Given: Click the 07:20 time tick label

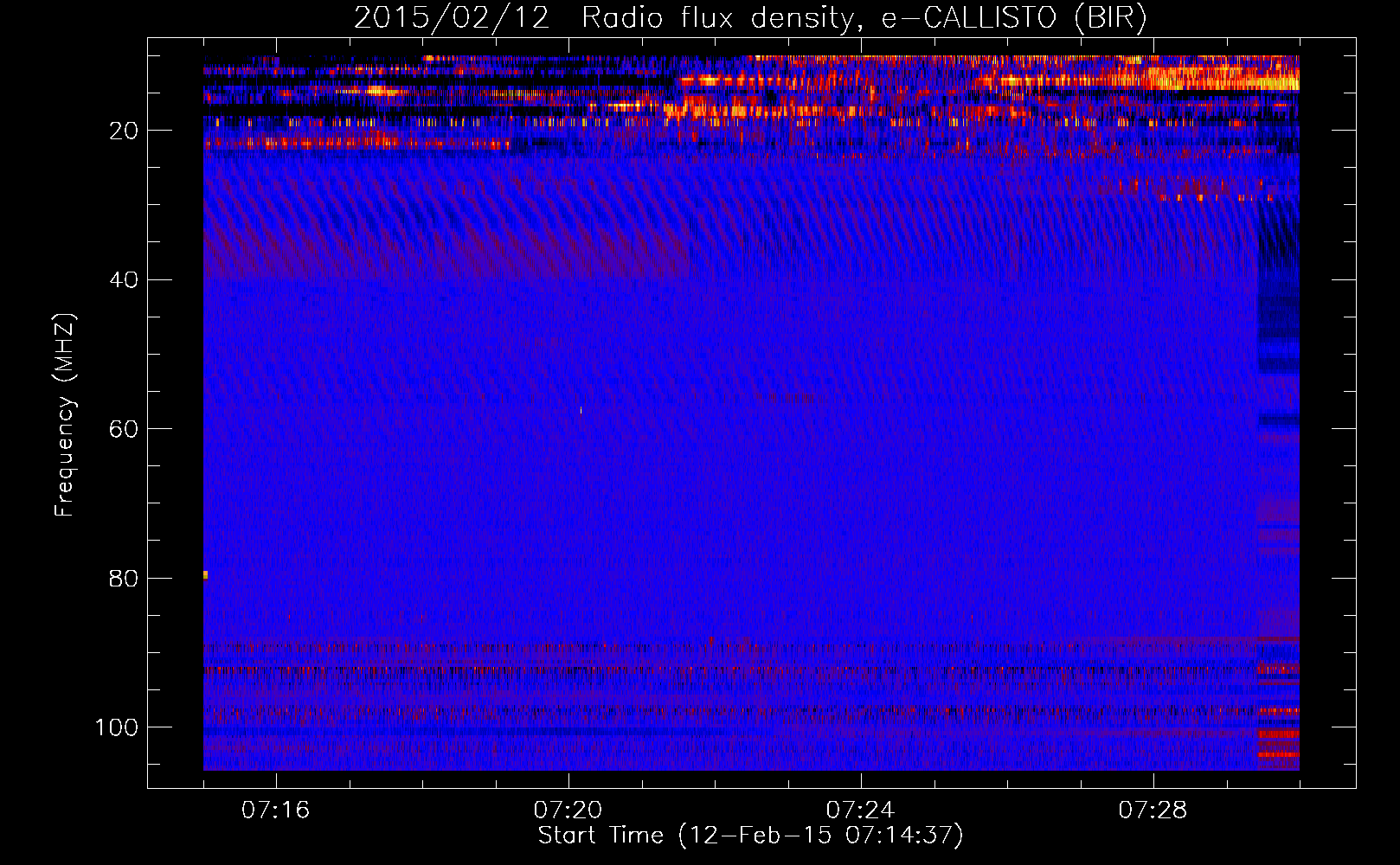Looking at the screenshot, I should [568, 810].
